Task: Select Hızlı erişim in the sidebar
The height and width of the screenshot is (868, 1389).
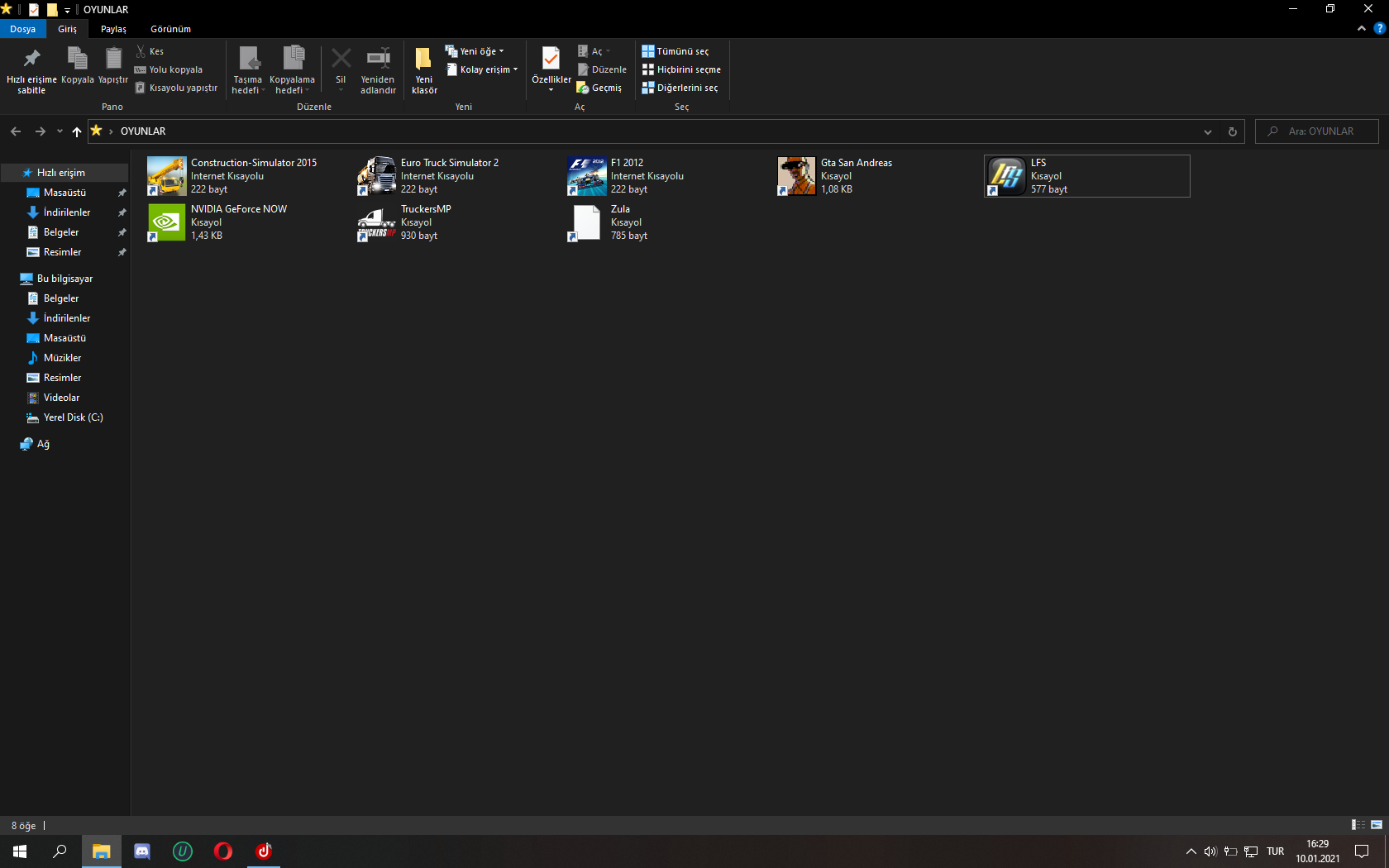Action: [64, 173]
